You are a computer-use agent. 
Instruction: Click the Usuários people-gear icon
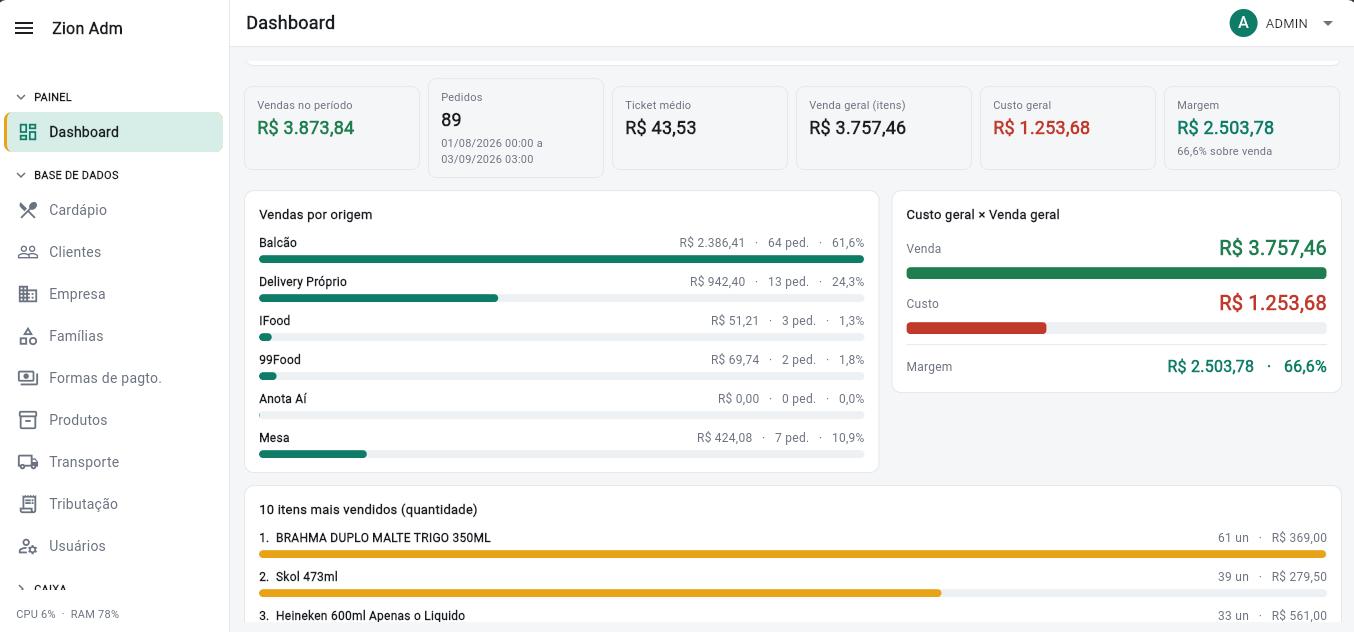28,546
